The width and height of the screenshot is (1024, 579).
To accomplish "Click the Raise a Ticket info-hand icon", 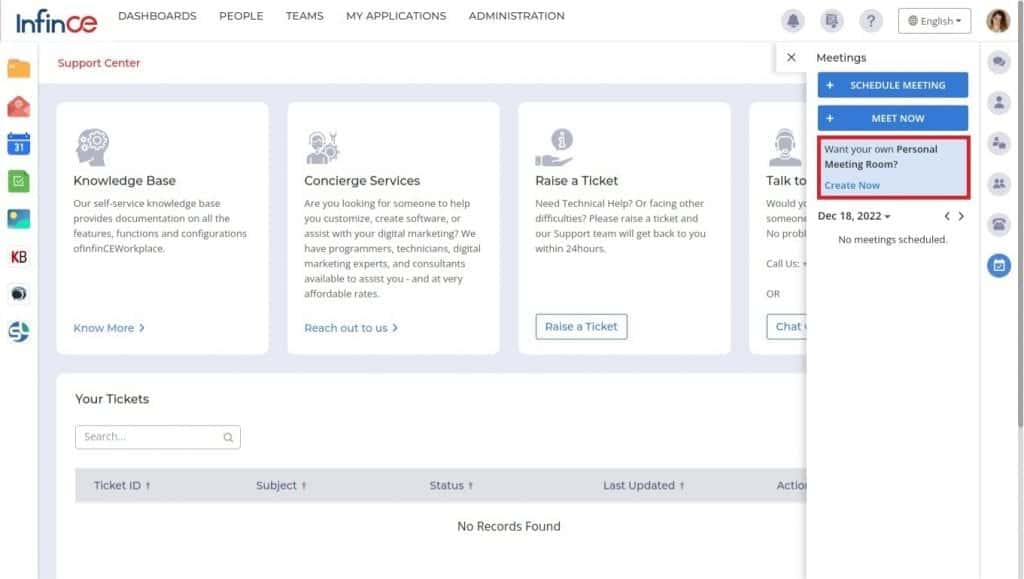I will pyautogui.click(x=554, y=148).
